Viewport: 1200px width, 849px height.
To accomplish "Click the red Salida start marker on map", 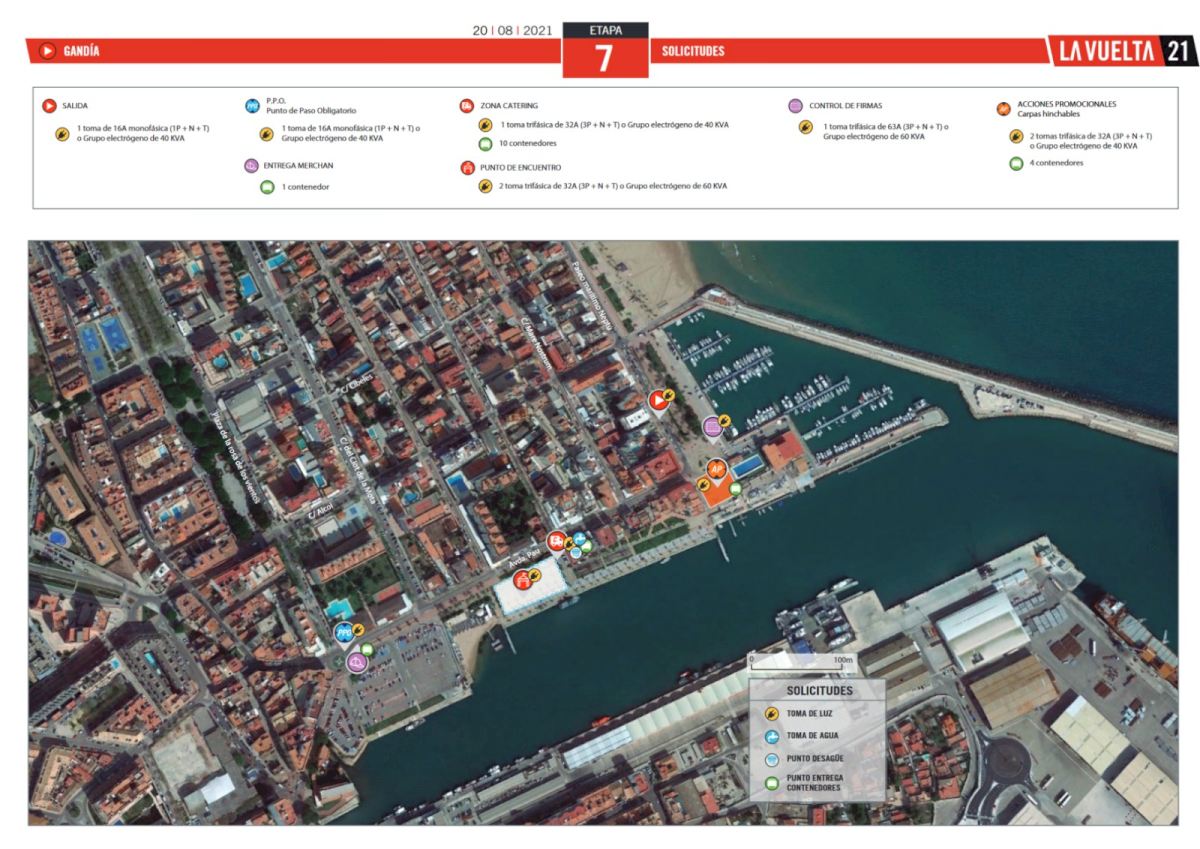I will [658, 401].
